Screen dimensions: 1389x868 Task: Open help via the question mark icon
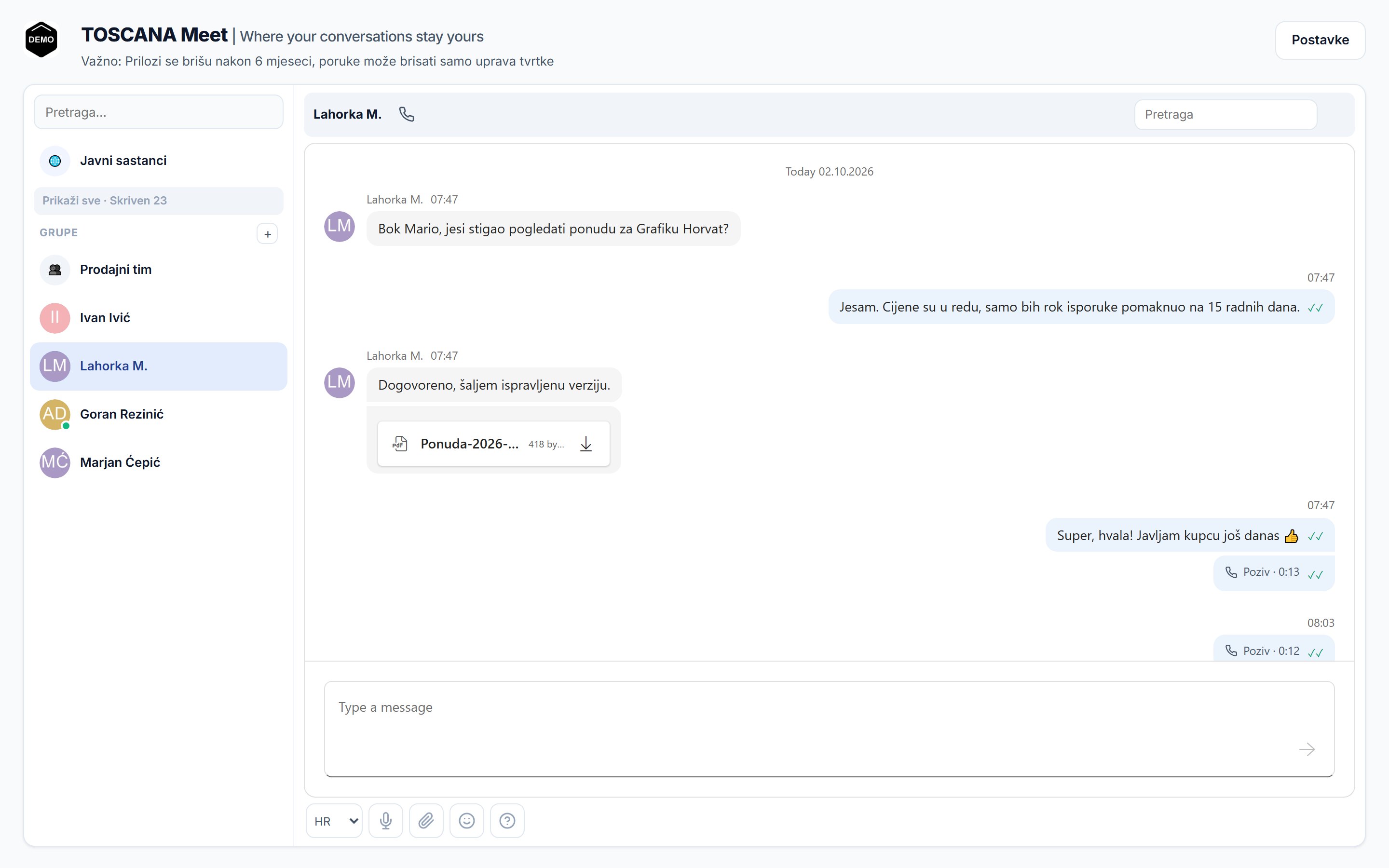tap(507, 821)
